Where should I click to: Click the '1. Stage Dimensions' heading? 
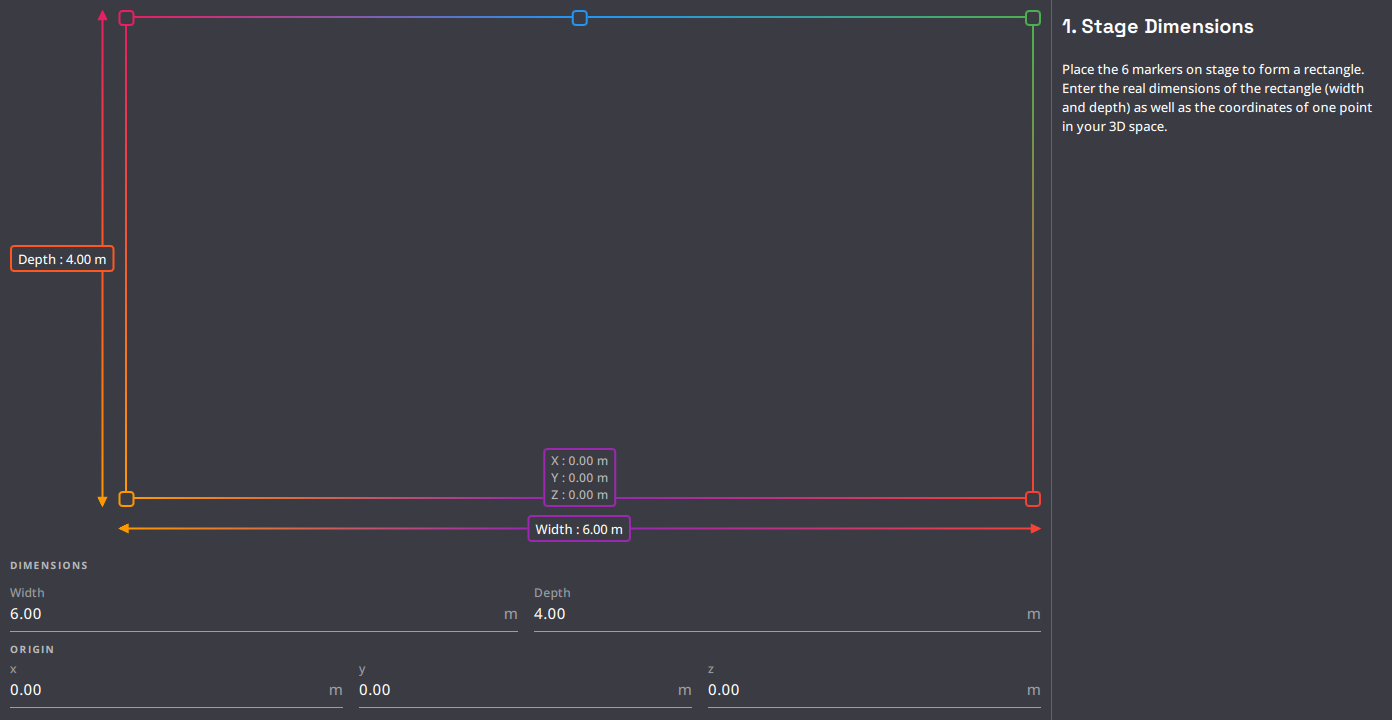click(1158, 27)
